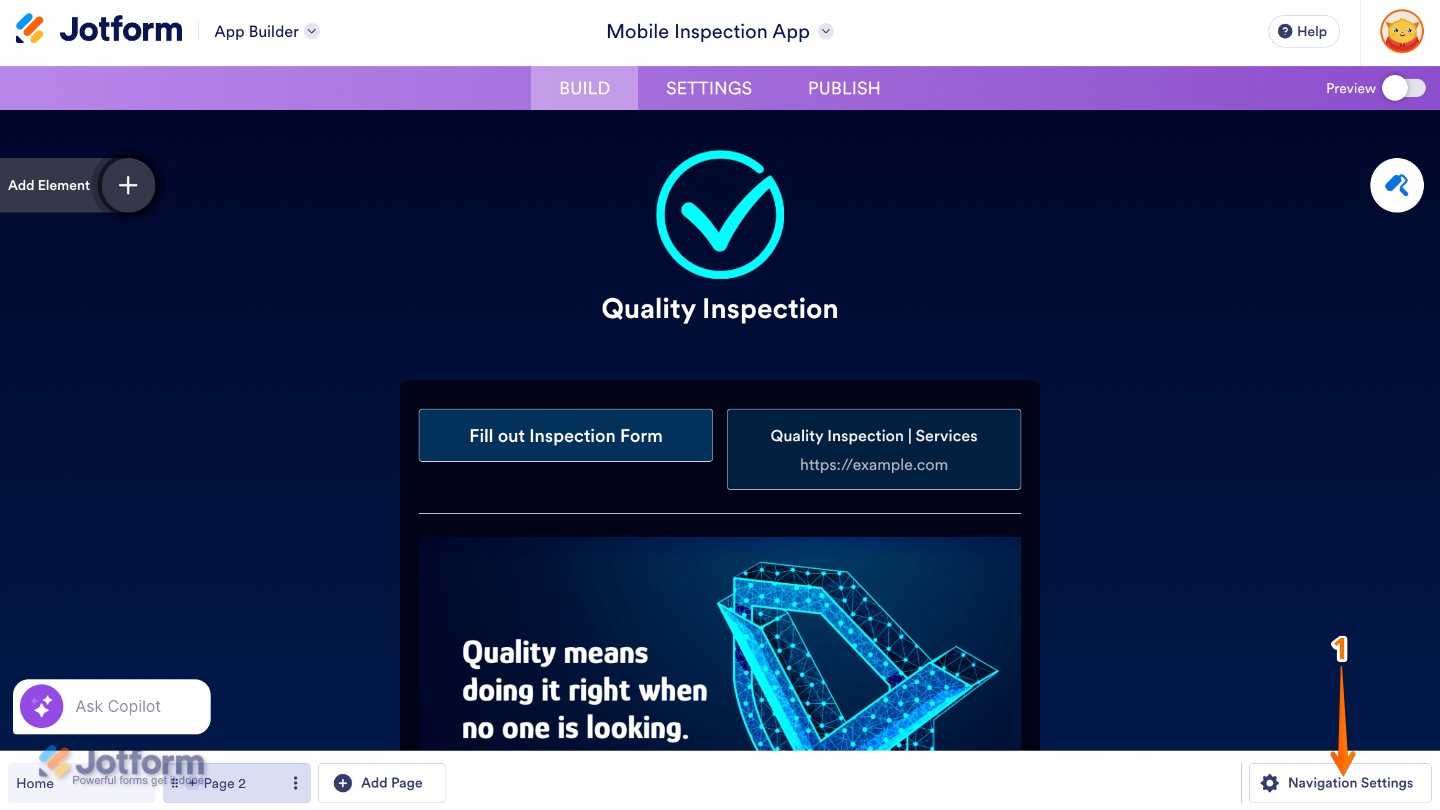This screenshot has height=810, width=1440.
Task: Switch to the PUBLISH tab
Action: [x=843, y=88]
